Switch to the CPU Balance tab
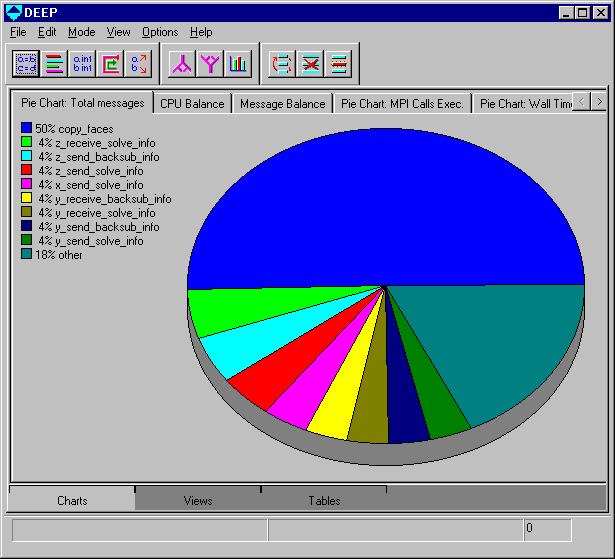Screen dimensions: 615x559 (x=192, y=104)
